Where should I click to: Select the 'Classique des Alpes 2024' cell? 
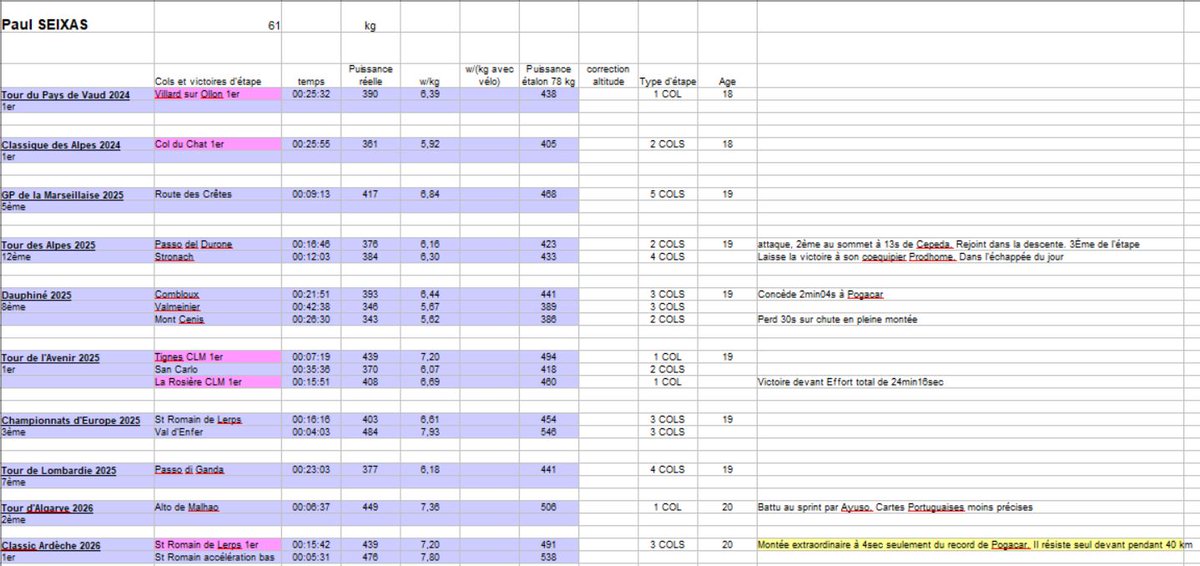click(77, 145)
